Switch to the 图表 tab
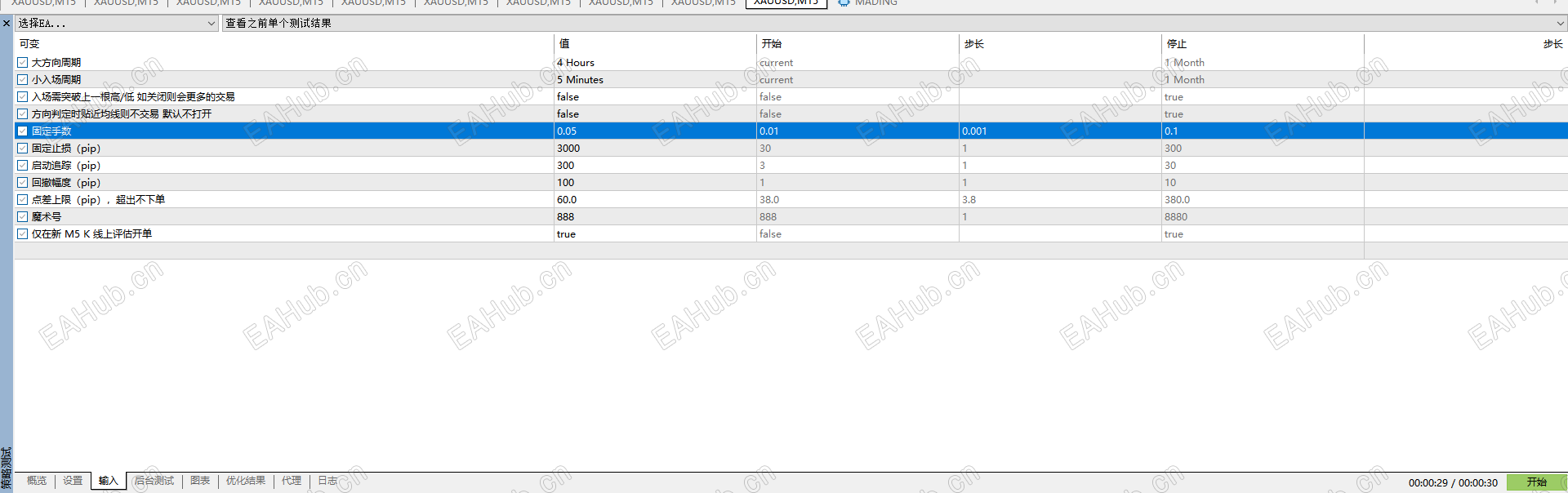This screenshot has height=493, width=1568. tap(200, 481)
